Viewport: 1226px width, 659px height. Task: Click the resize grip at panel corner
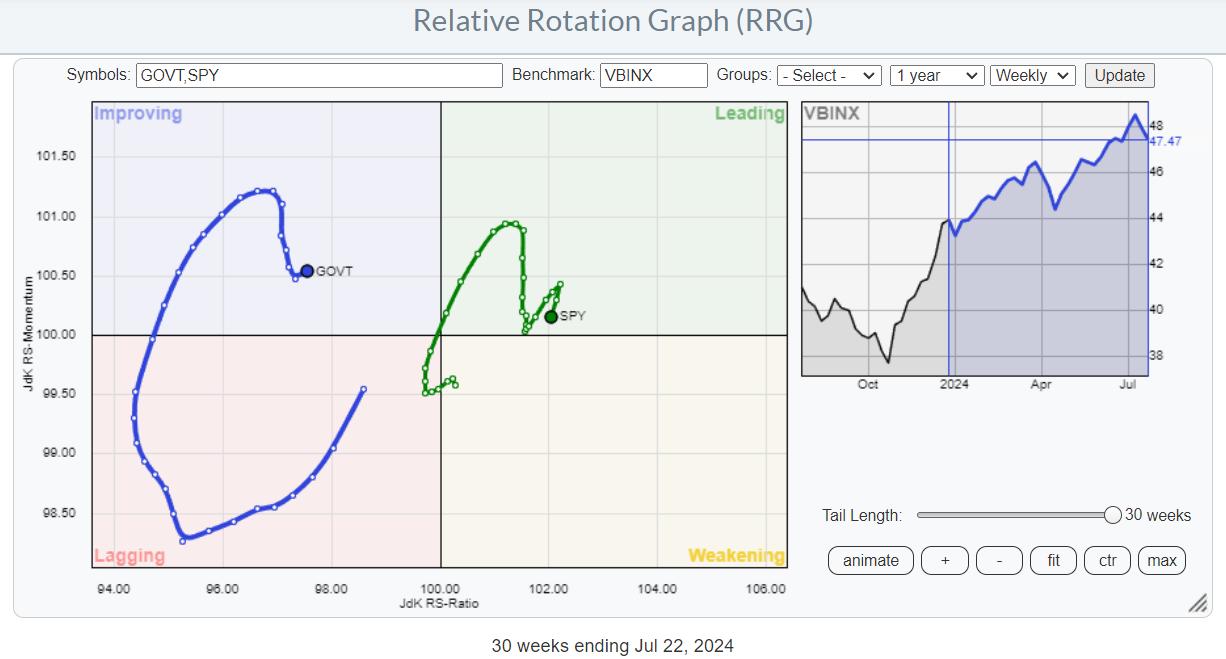(x=1196, y=604)
